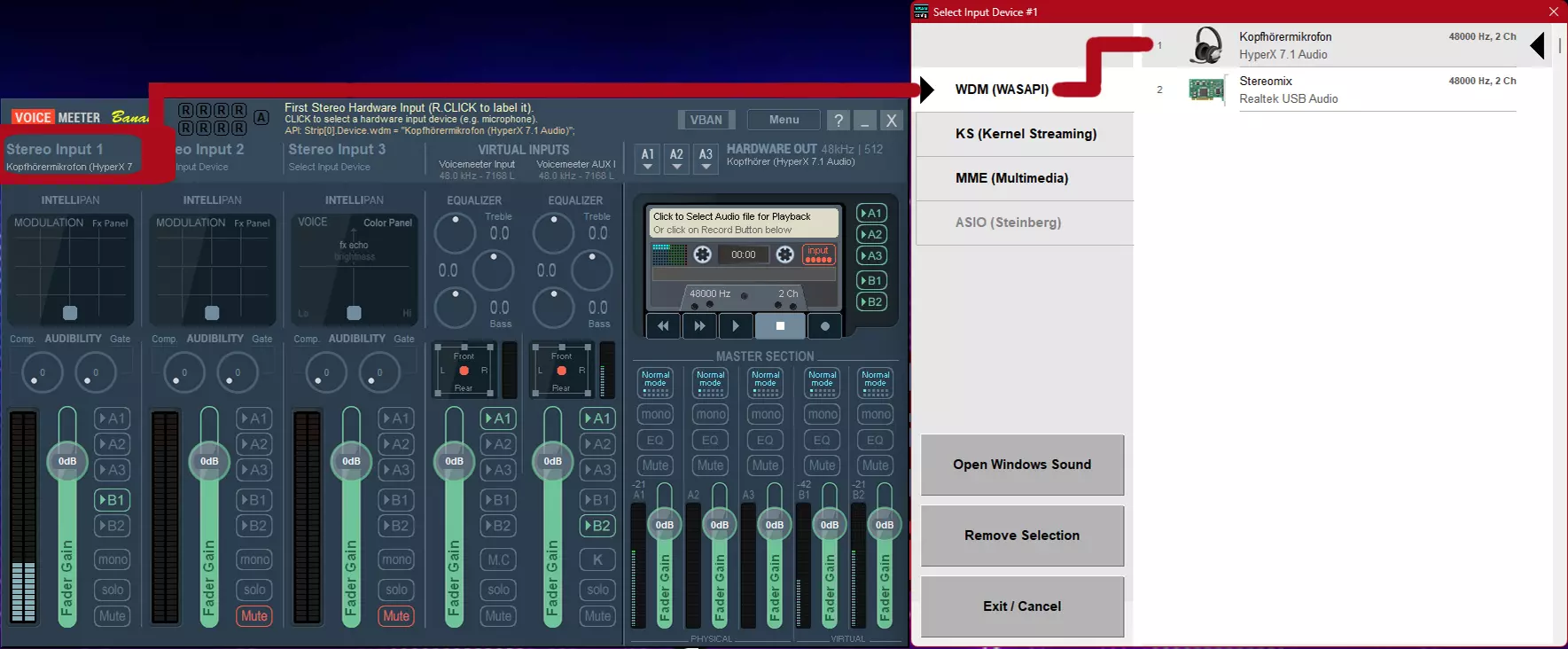Select the WDM (WASAPI) driver tab
1568x649 pixels.
click(x=1025, y=90)
